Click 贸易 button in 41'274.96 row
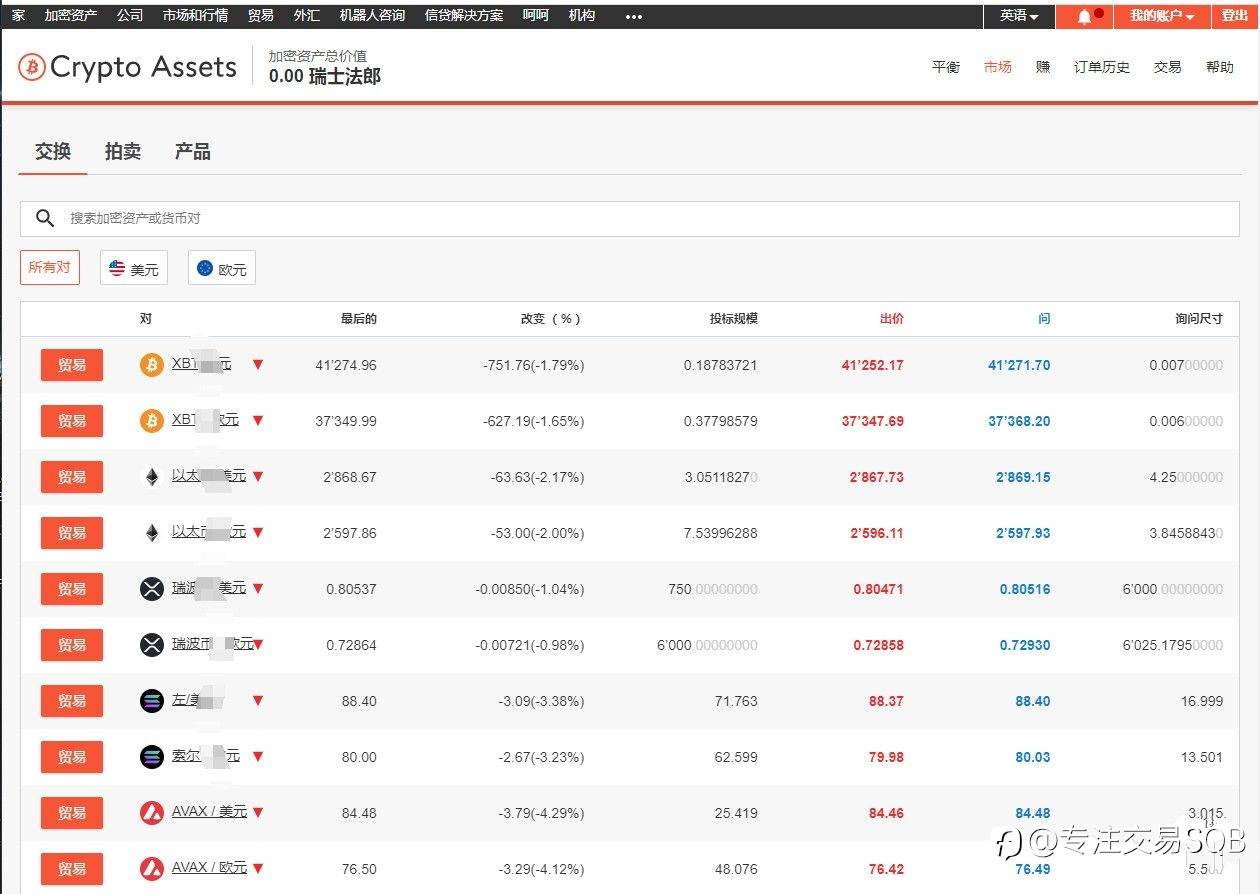This screenshot has height=894, width=1260. point(72,365)
